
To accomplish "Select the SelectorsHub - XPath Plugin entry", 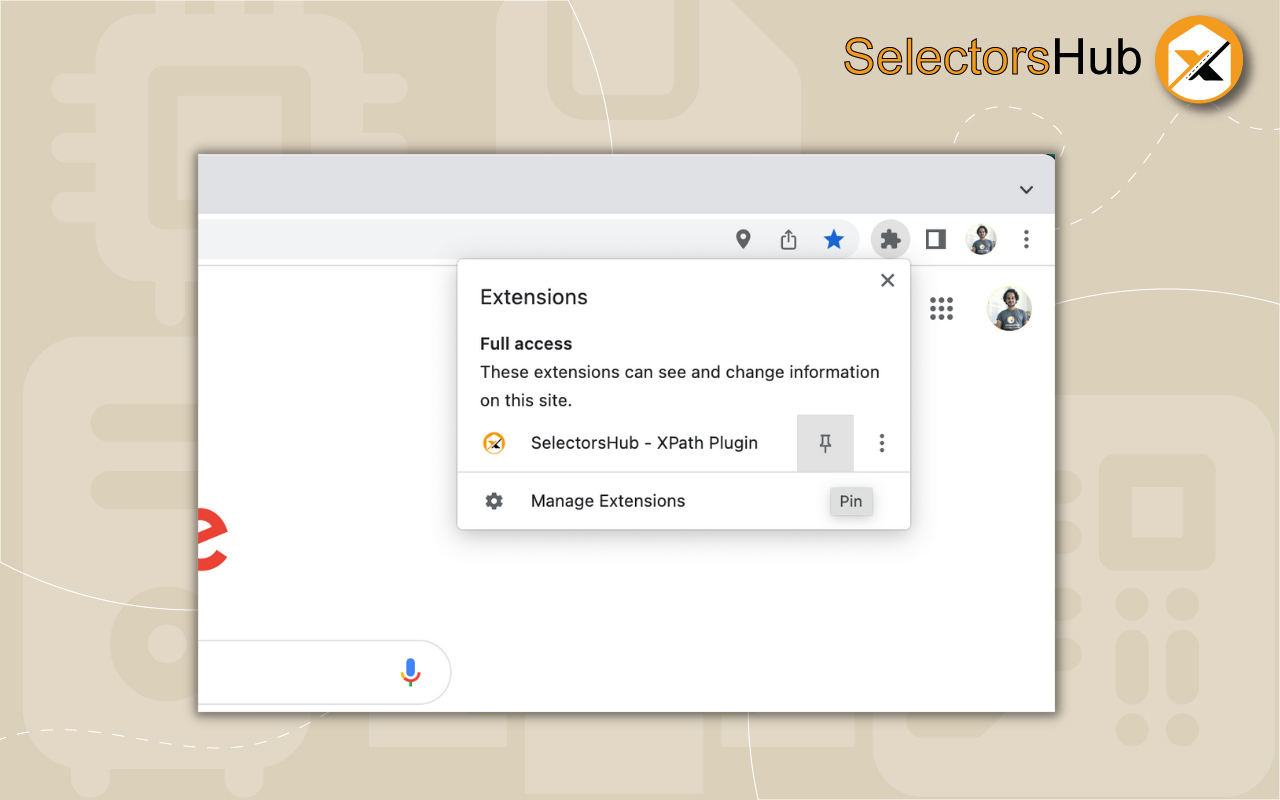I will coord(643,442).
